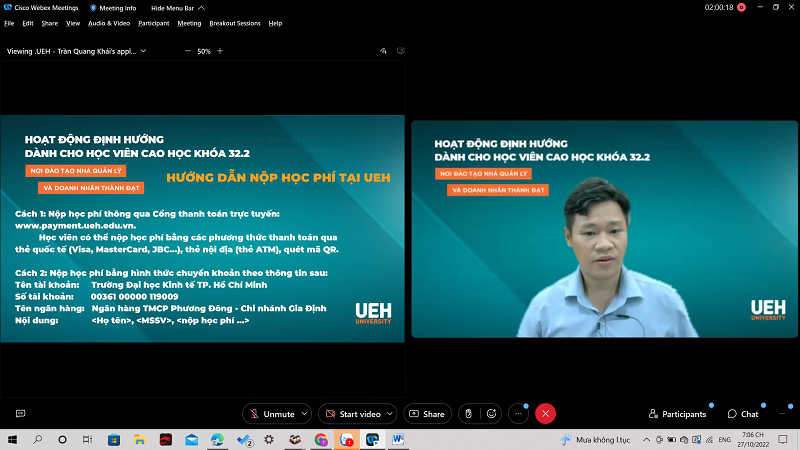This screenshot has width=800, height=450.
Task: Open the Meeting menu
Action: pos(189,23)
